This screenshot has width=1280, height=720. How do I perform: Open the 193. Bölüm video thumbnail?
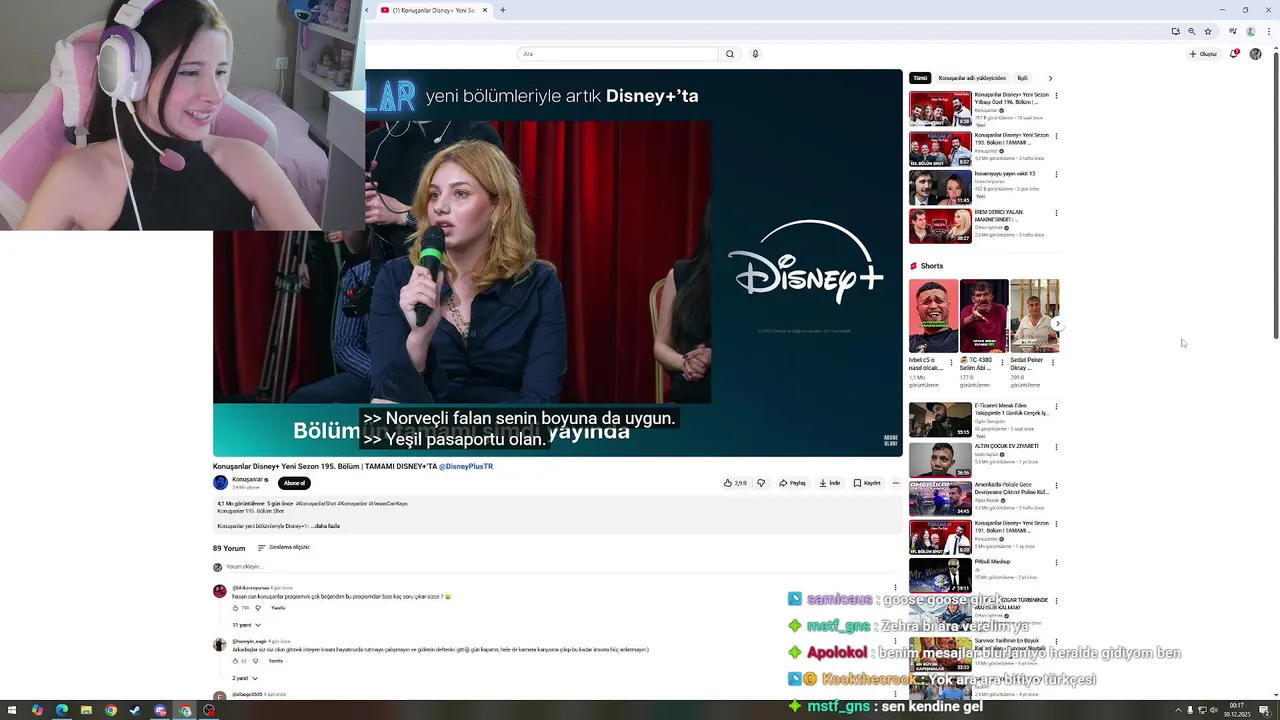click(x=940, y=149)
